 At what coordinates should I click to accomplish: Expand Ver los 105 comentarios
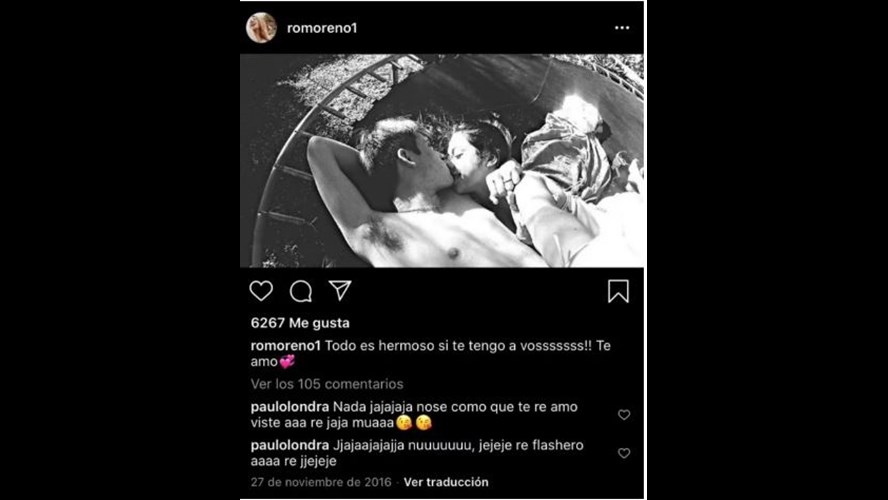327,384
